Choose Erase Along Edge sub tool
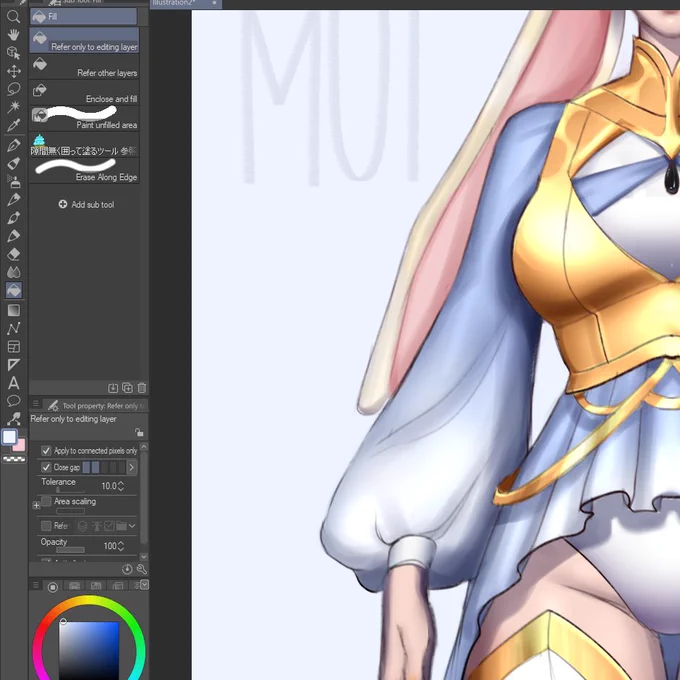Viewport: 680px width, 680px height. (85, 170)
